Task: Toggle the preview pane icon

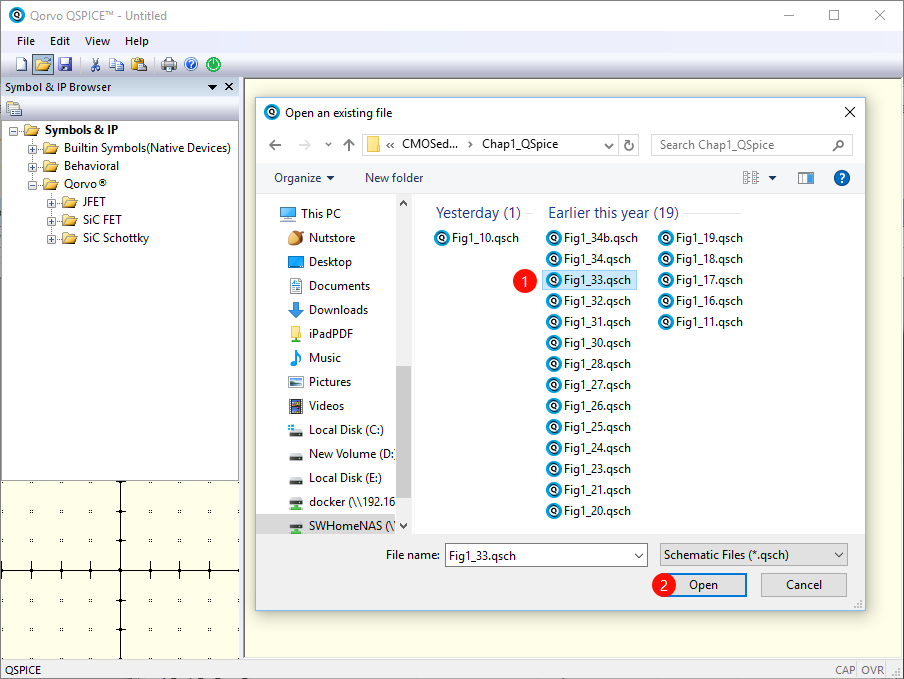Action: pos(805,179)
